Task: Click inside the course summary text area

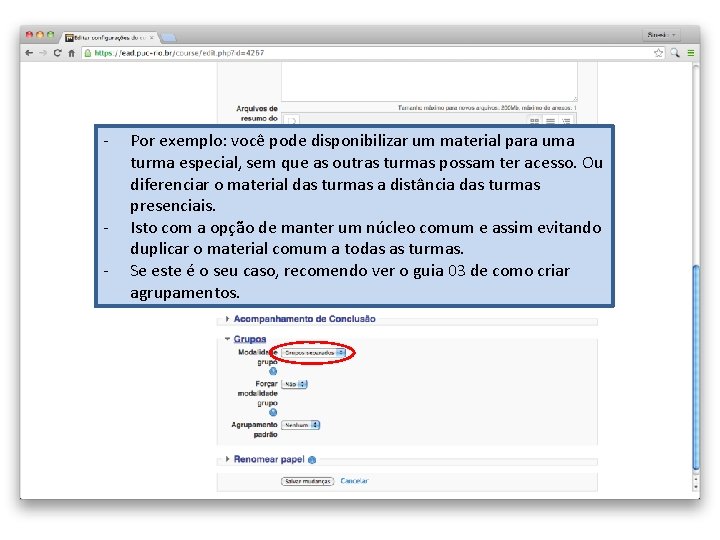Action: click(x=429, y=82)
